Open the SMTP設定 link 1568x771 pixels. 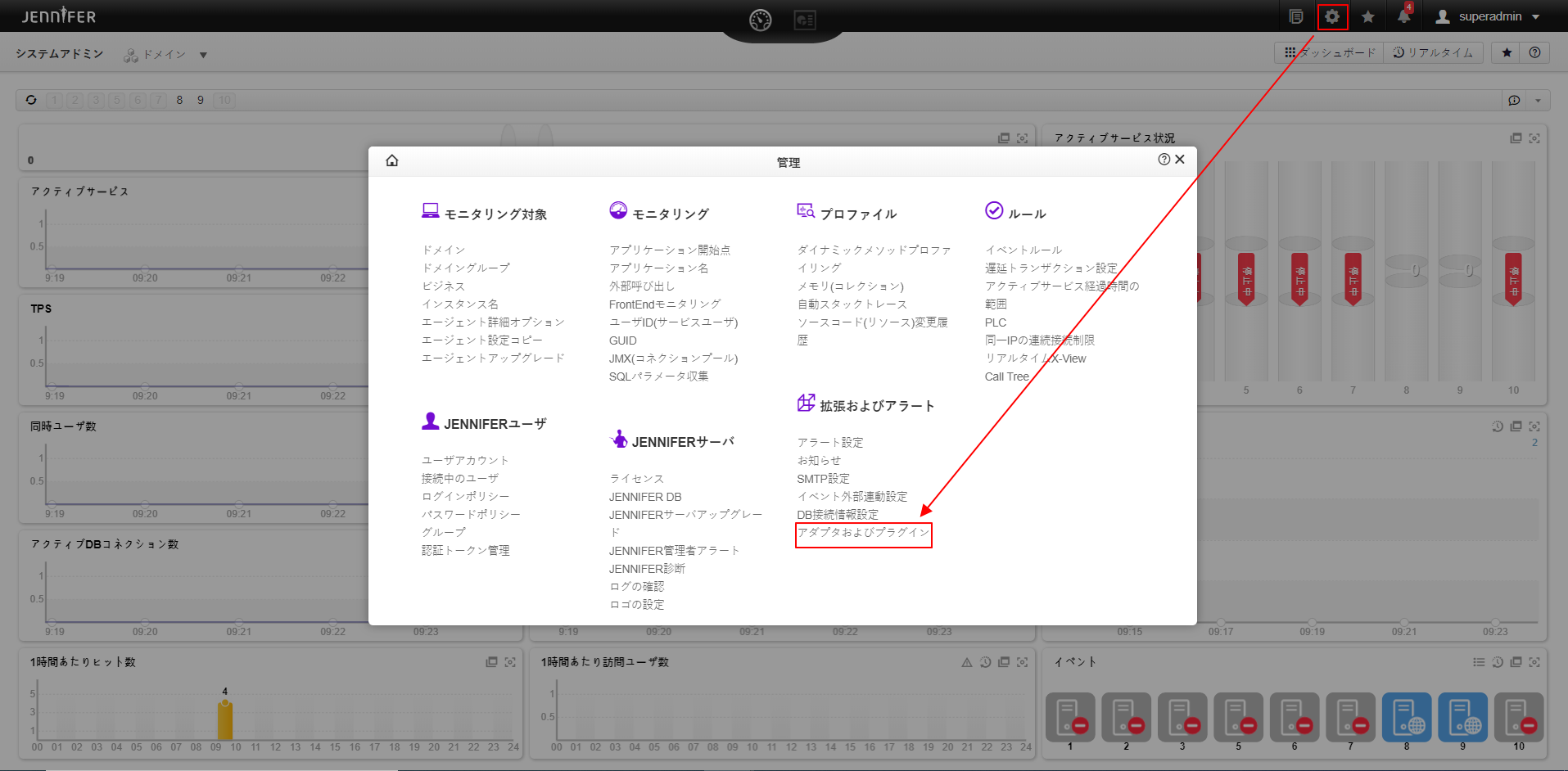coord(823,479)
